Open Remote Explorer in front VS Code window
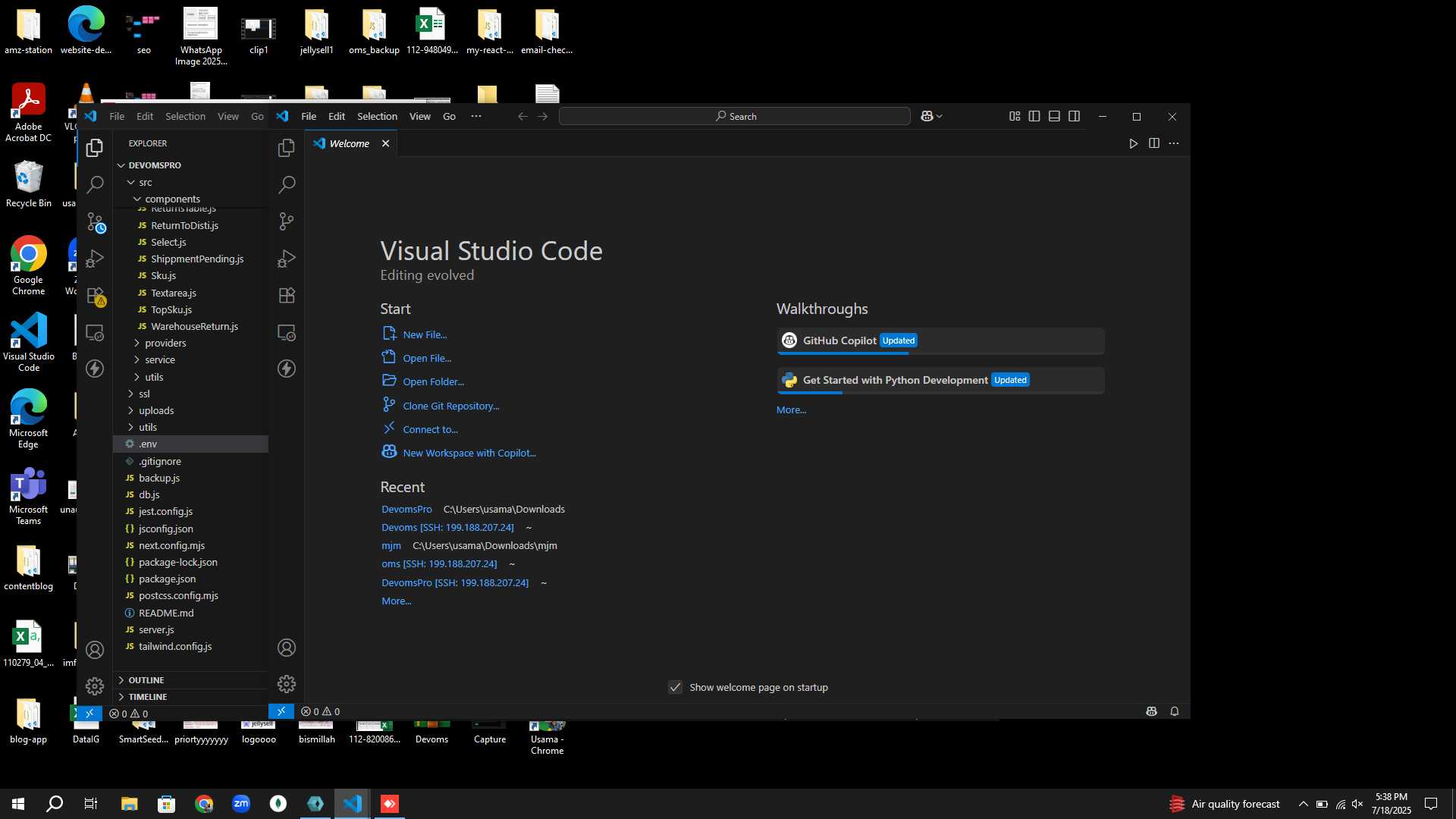Screen dimensions: 1456x819 pyautogui.click(x=286, y=332)
